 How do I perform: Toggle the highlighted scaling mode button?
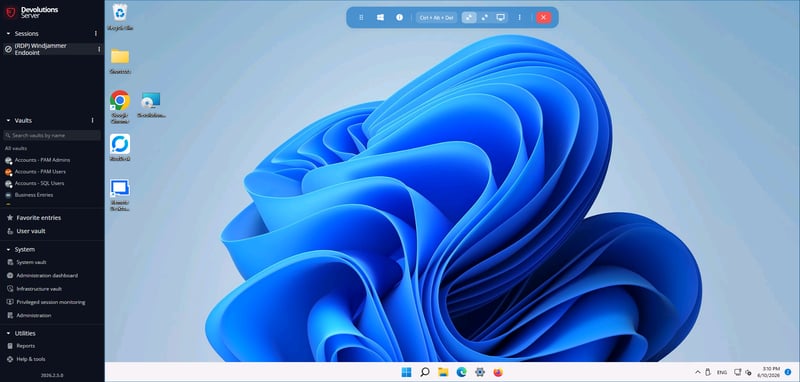click(x=469, y=17)
